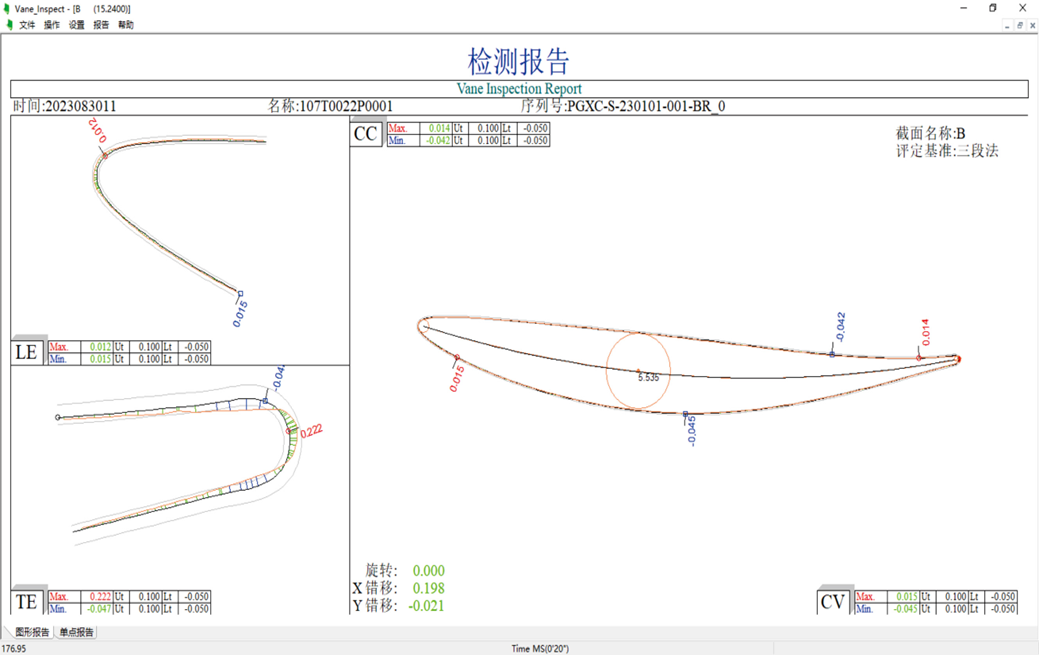Open the 帮助 menu
The height and width of the screenshot is (655, 1039).
[126, 25]
